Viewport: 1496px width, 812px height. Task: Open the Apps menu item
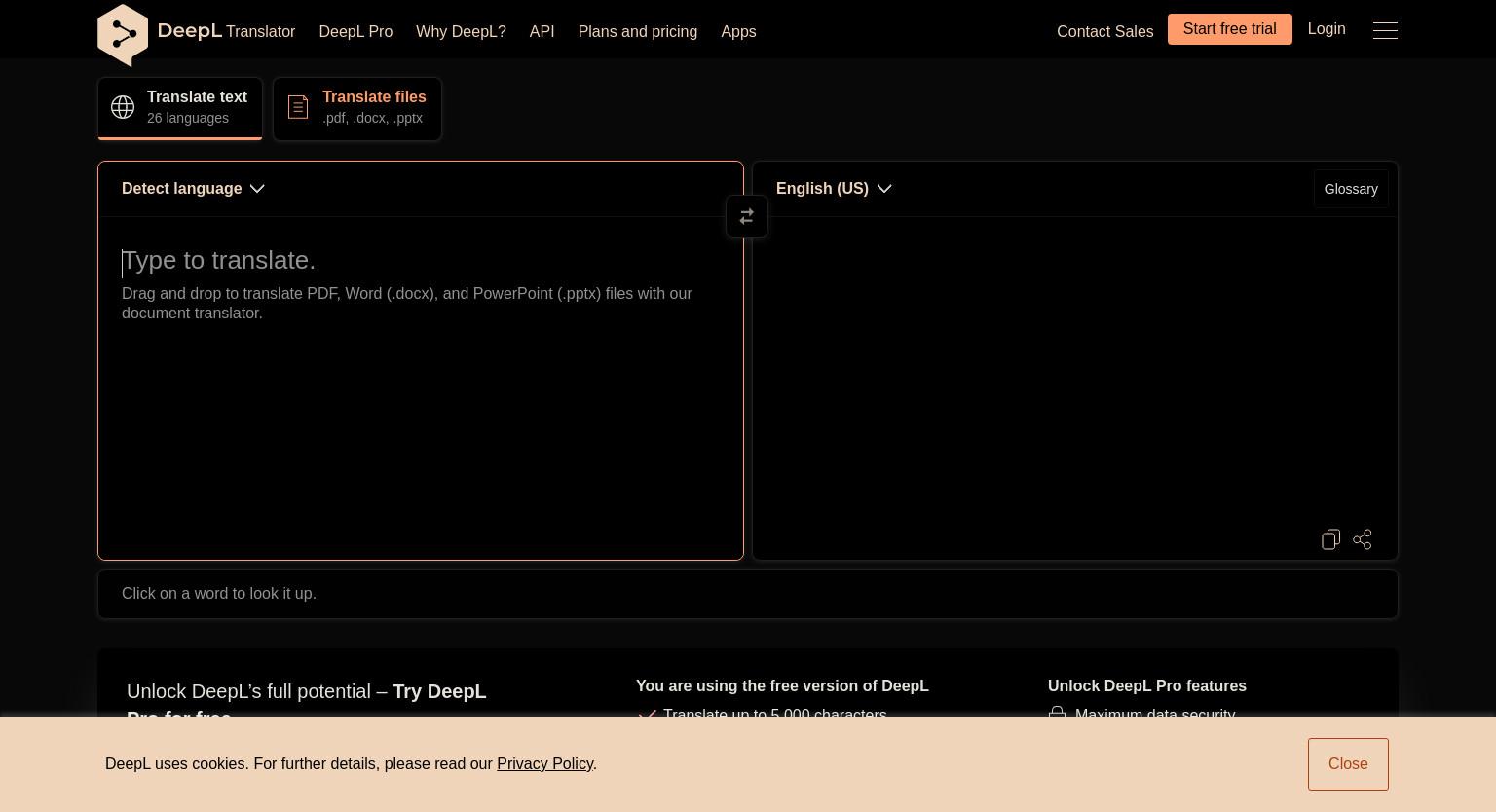738,31
